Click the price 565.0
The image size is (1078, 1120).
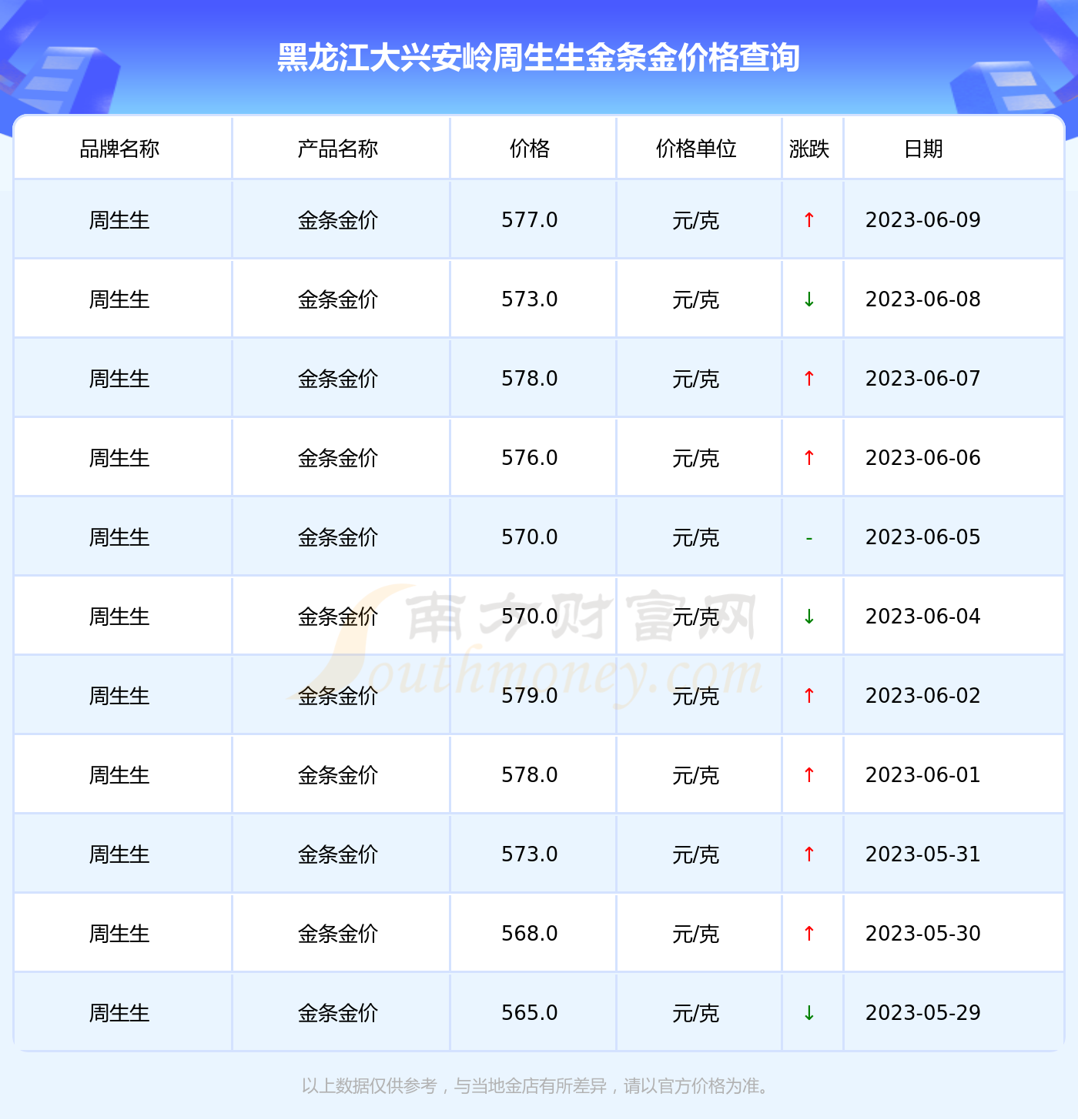tap(530, 1013)
